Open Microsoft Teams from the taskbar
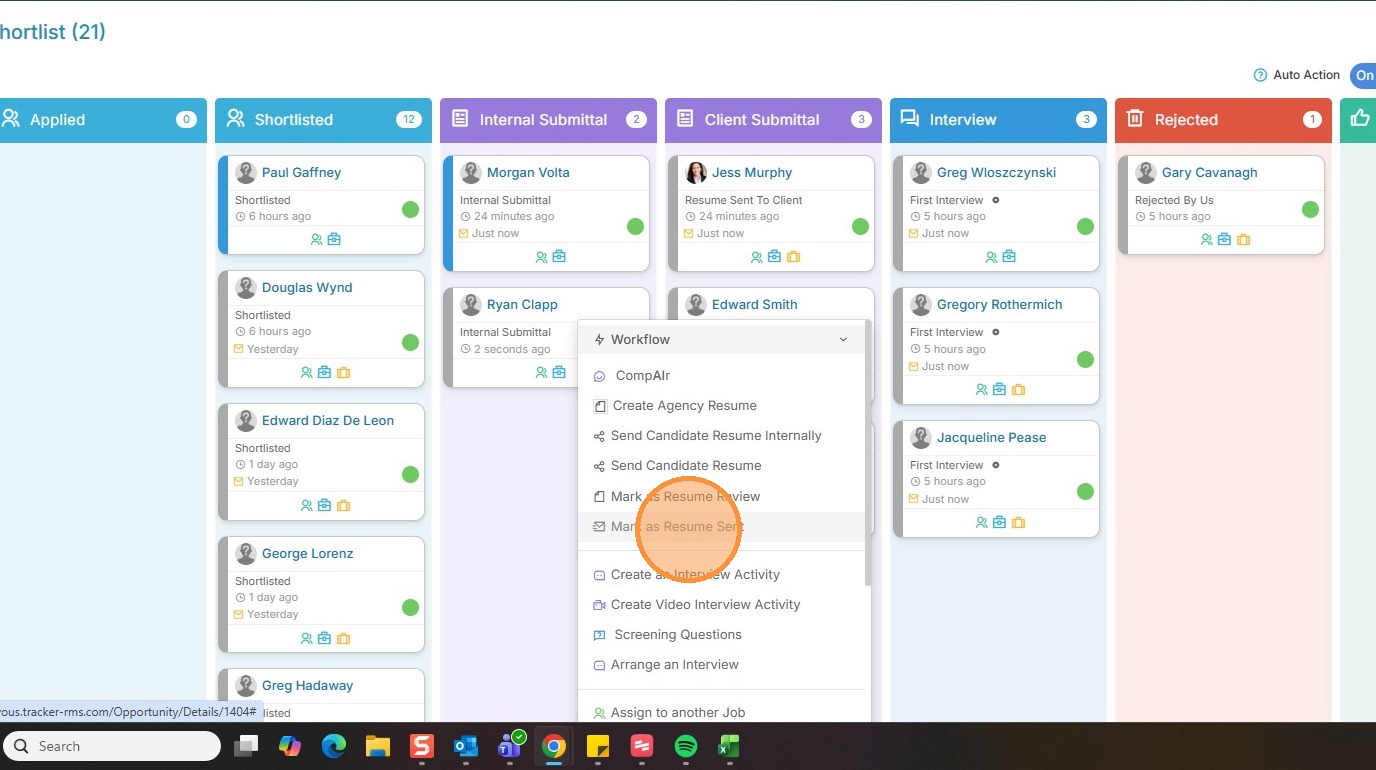The height and width of the screenshot is (770, 1376). [x=510, y=746]
